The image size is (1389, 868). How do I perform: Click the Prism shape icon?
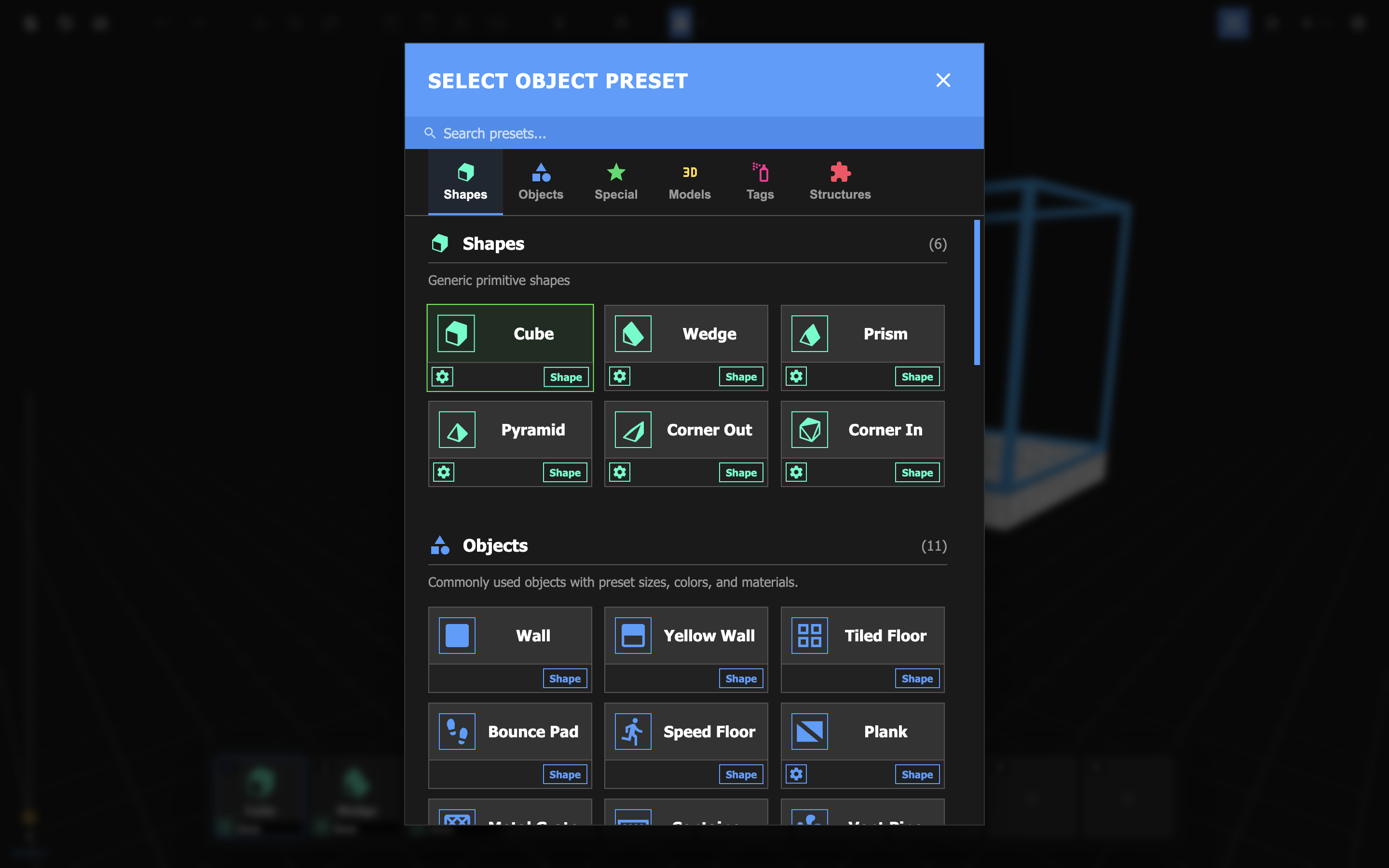tap(809, 334)
